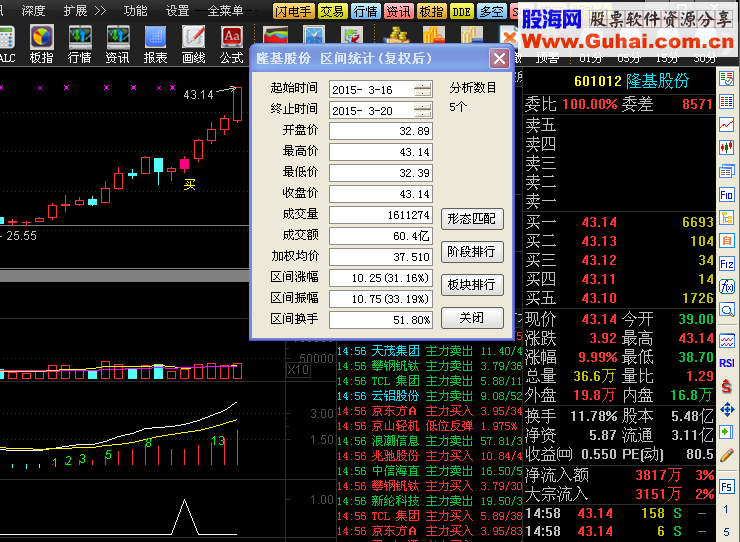Switch to the yellow 交易 tab
740x542 pixels.
click(332, 11)
